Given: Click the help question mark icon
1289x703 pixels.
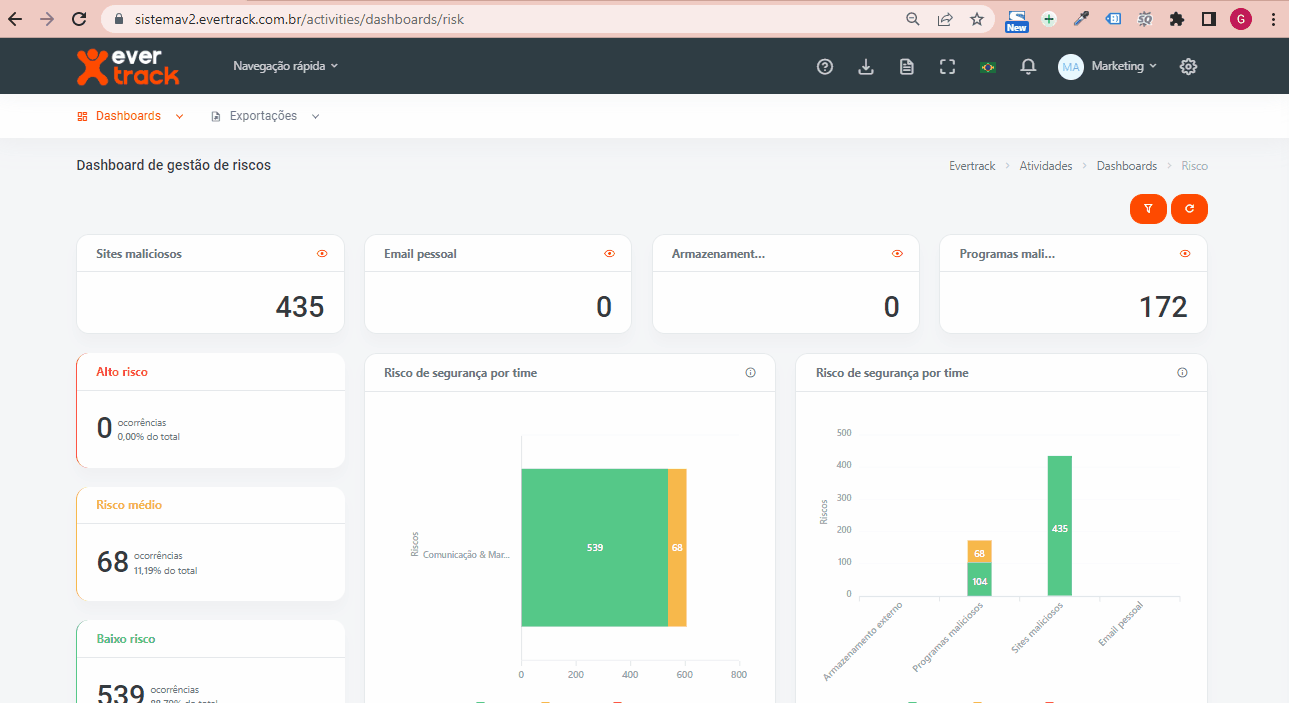Looking at the screenshot, I should [825, 67].
